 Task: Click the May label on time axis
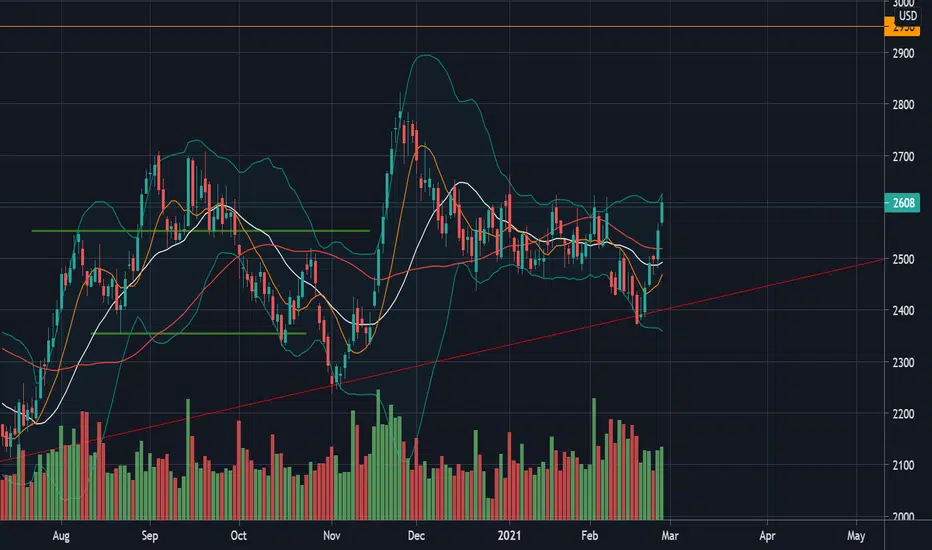(856, 536)
